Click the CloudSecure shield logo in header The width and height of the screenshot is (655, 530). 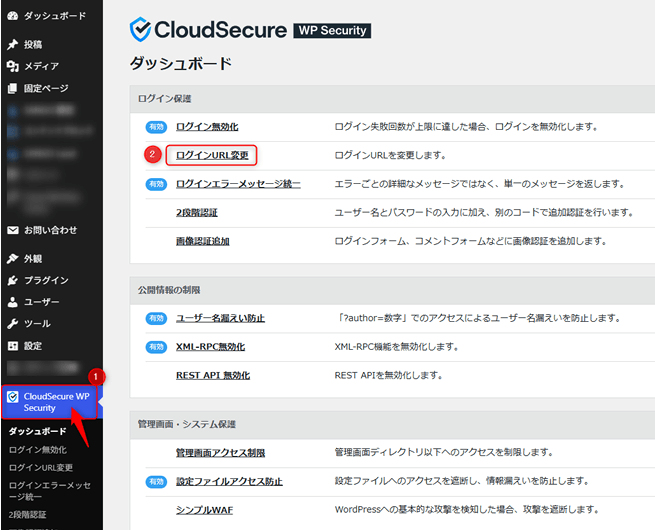(140, 29)
